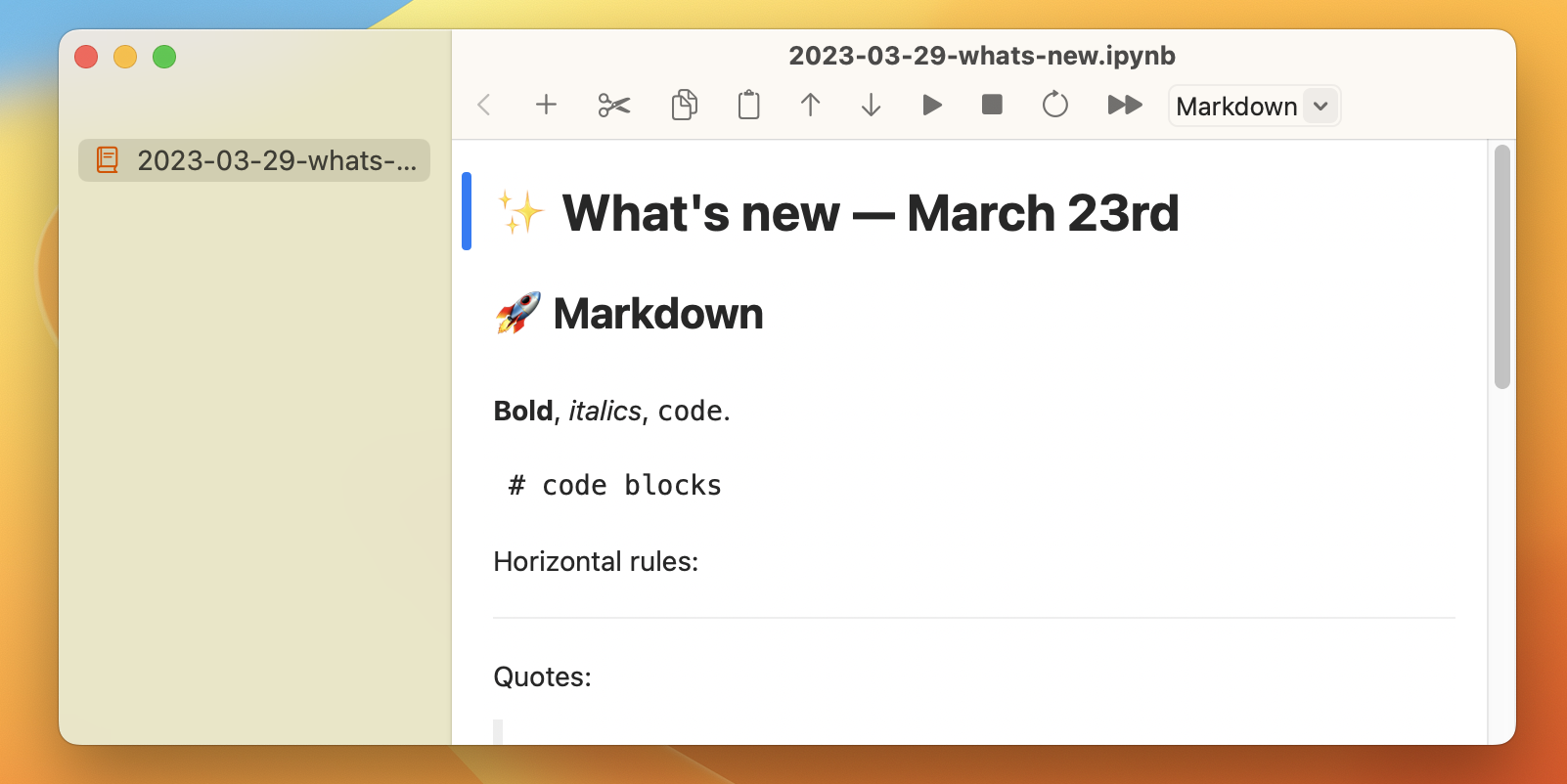Click the "Horizontal rules:" text
This screenshot has height=784, width=1567.
pos(596,561)
